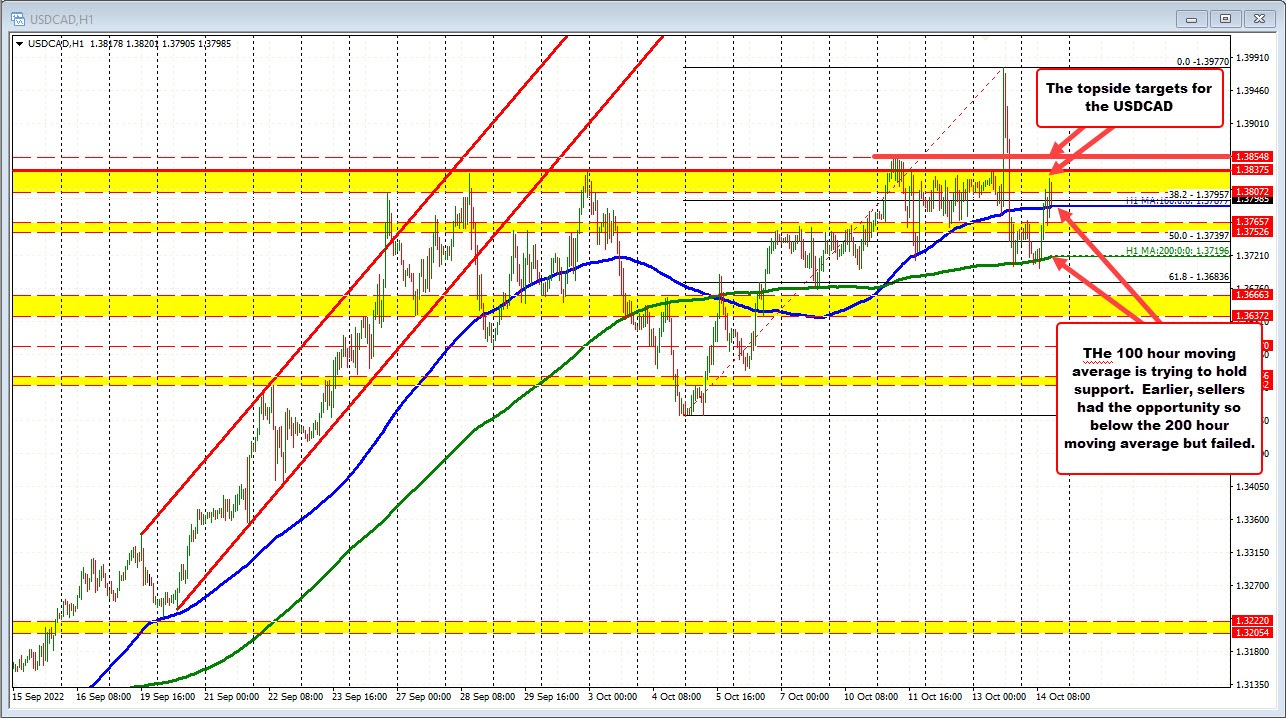Select the H1 MA:200 1.37196 indicator label
Image resolution: width=1286 pixels, height=718 pixels.
(x=1176, y=251)
